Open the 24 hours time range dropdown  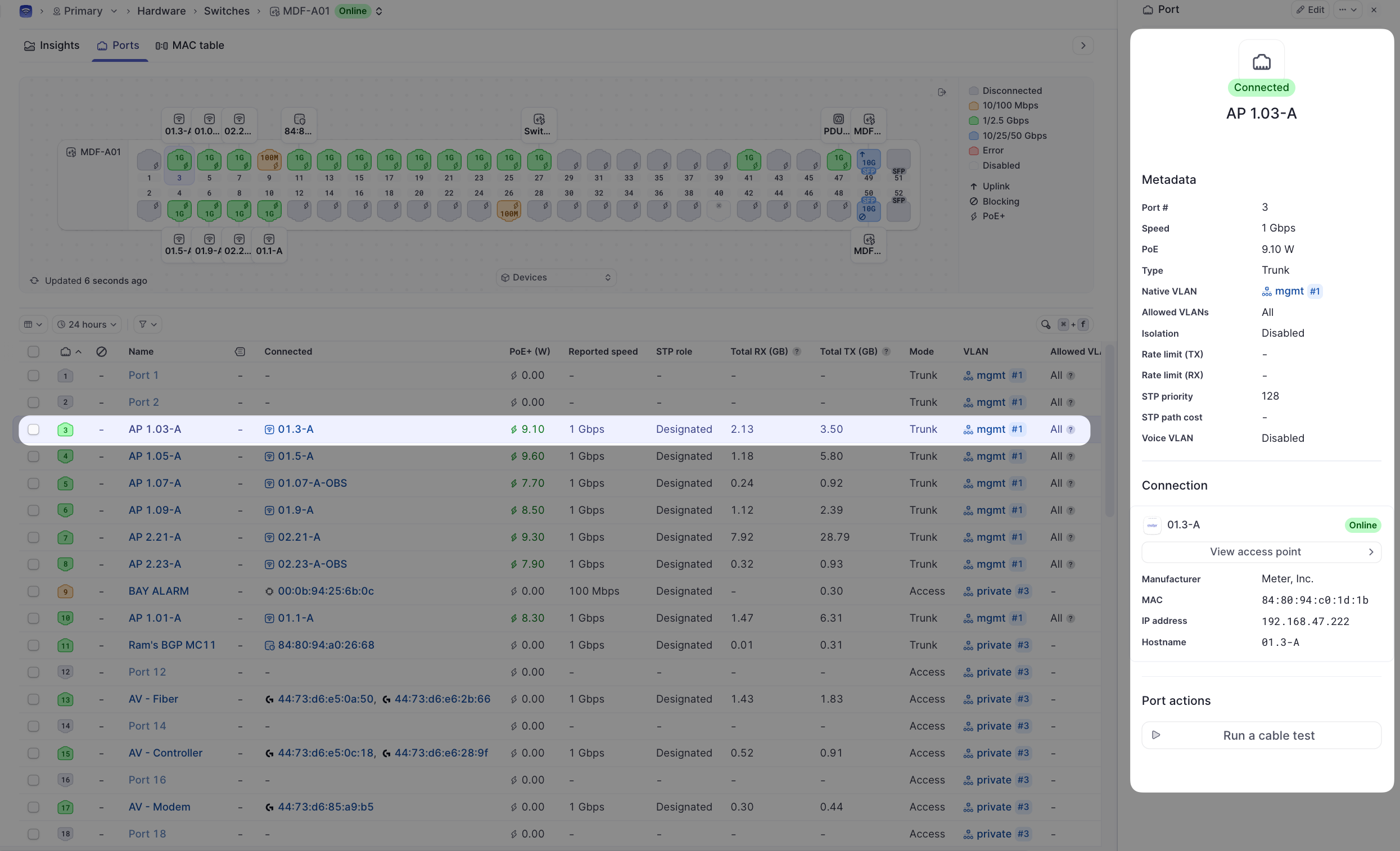pyautogui.click(x=88, y=324)
